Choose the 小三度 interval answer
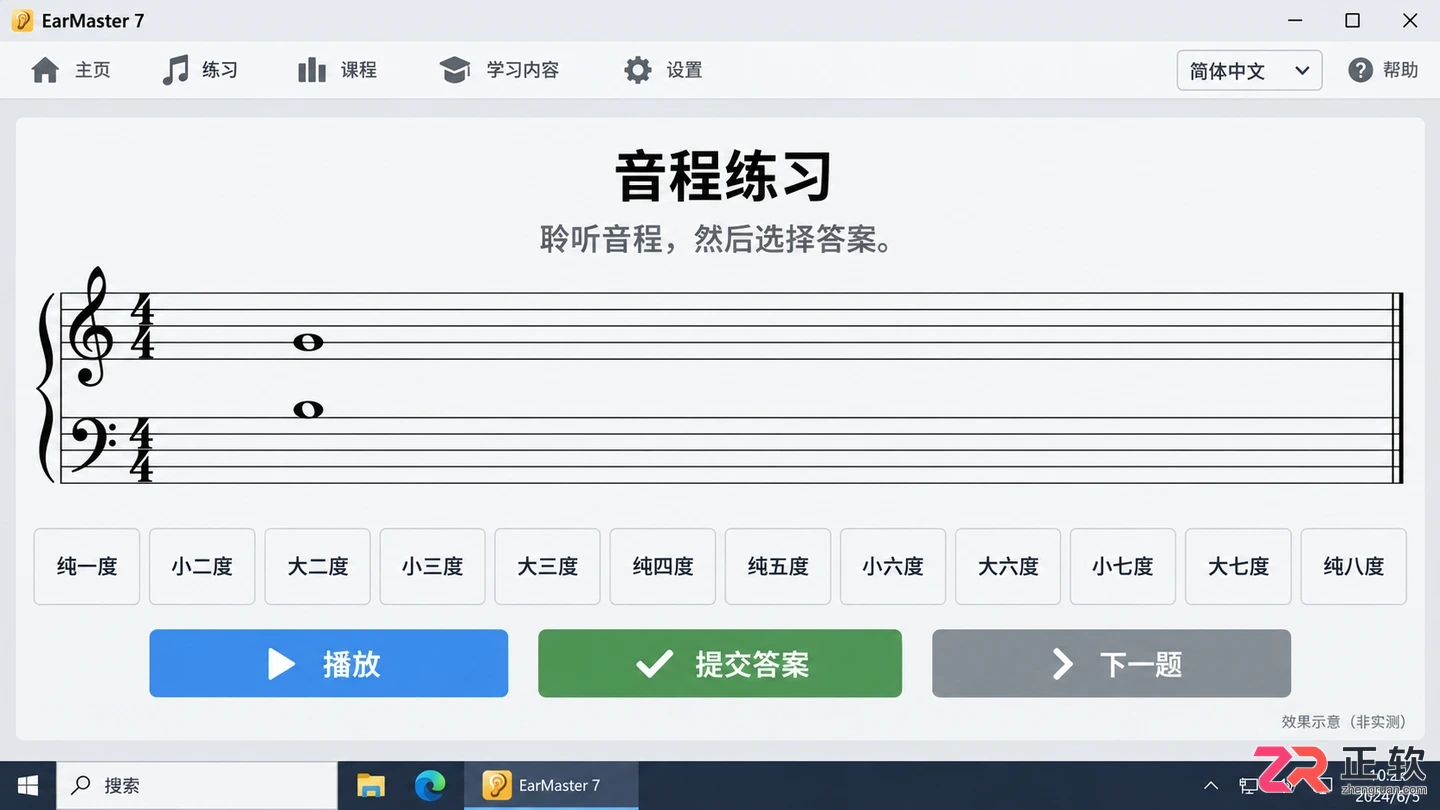This screenshot has height=810, width=1440. [433, 567]
